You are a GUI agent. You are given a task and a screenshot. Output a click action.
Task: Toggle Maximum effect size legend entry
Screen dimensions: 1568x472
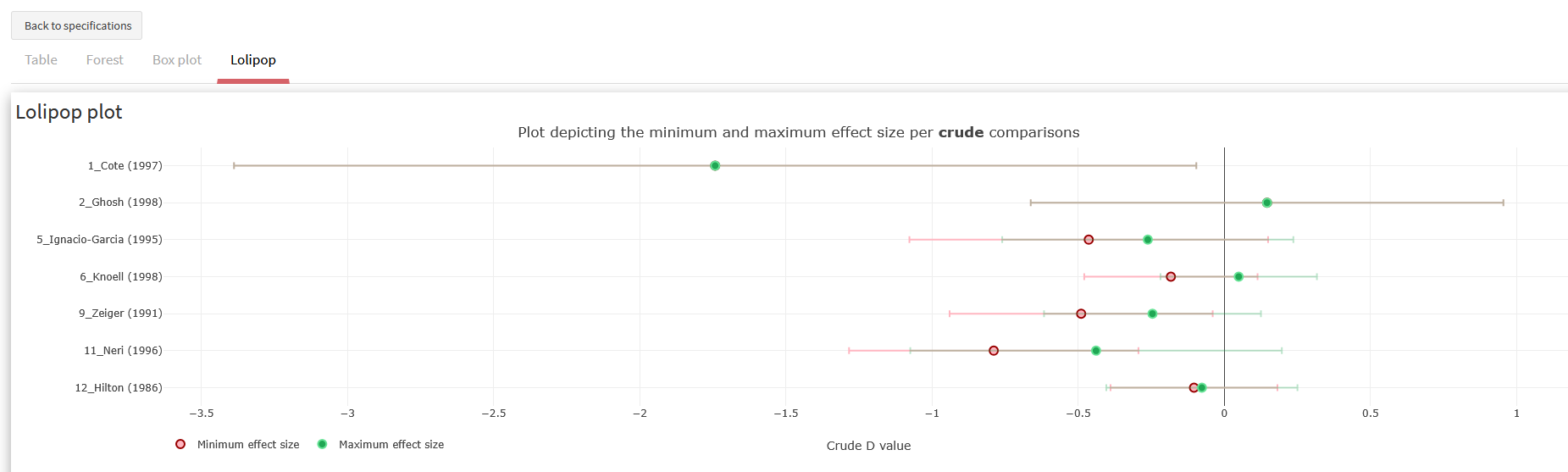coord(380,444)
